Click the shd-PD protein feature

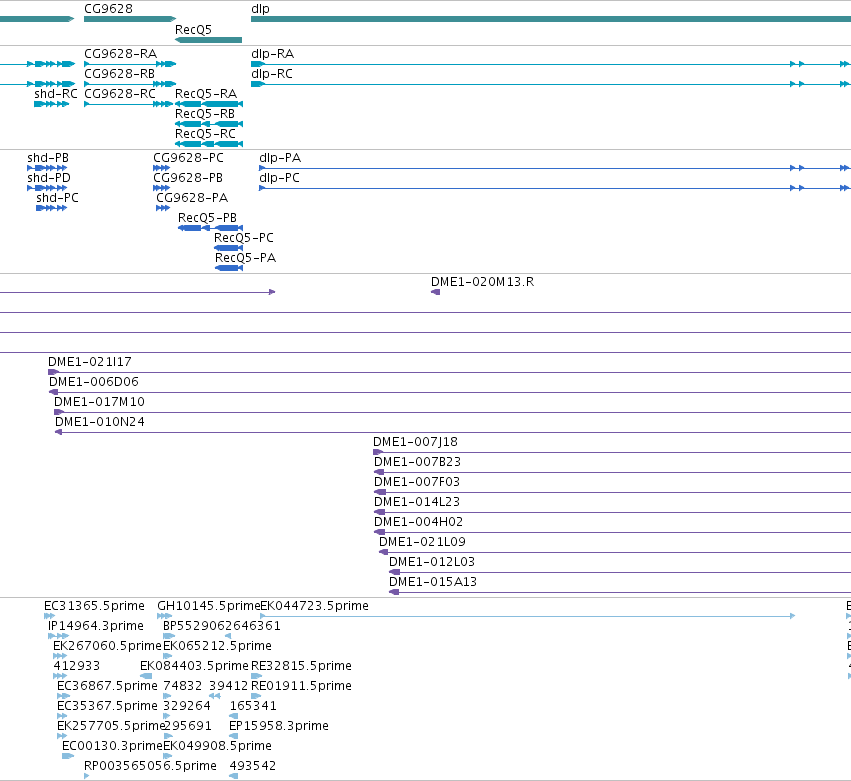coord(47,188)
